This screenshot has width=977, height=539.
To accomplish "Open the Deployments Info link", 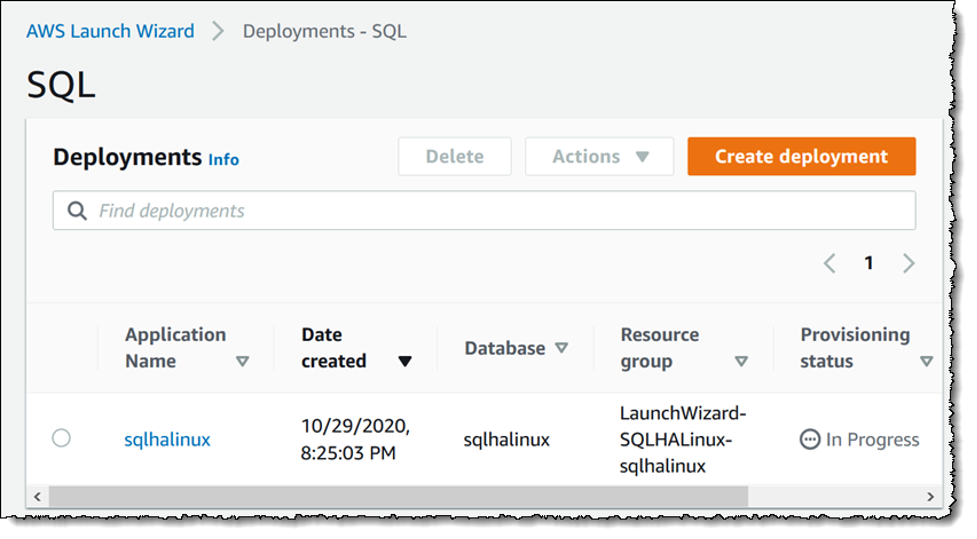I will pos(223,159).
